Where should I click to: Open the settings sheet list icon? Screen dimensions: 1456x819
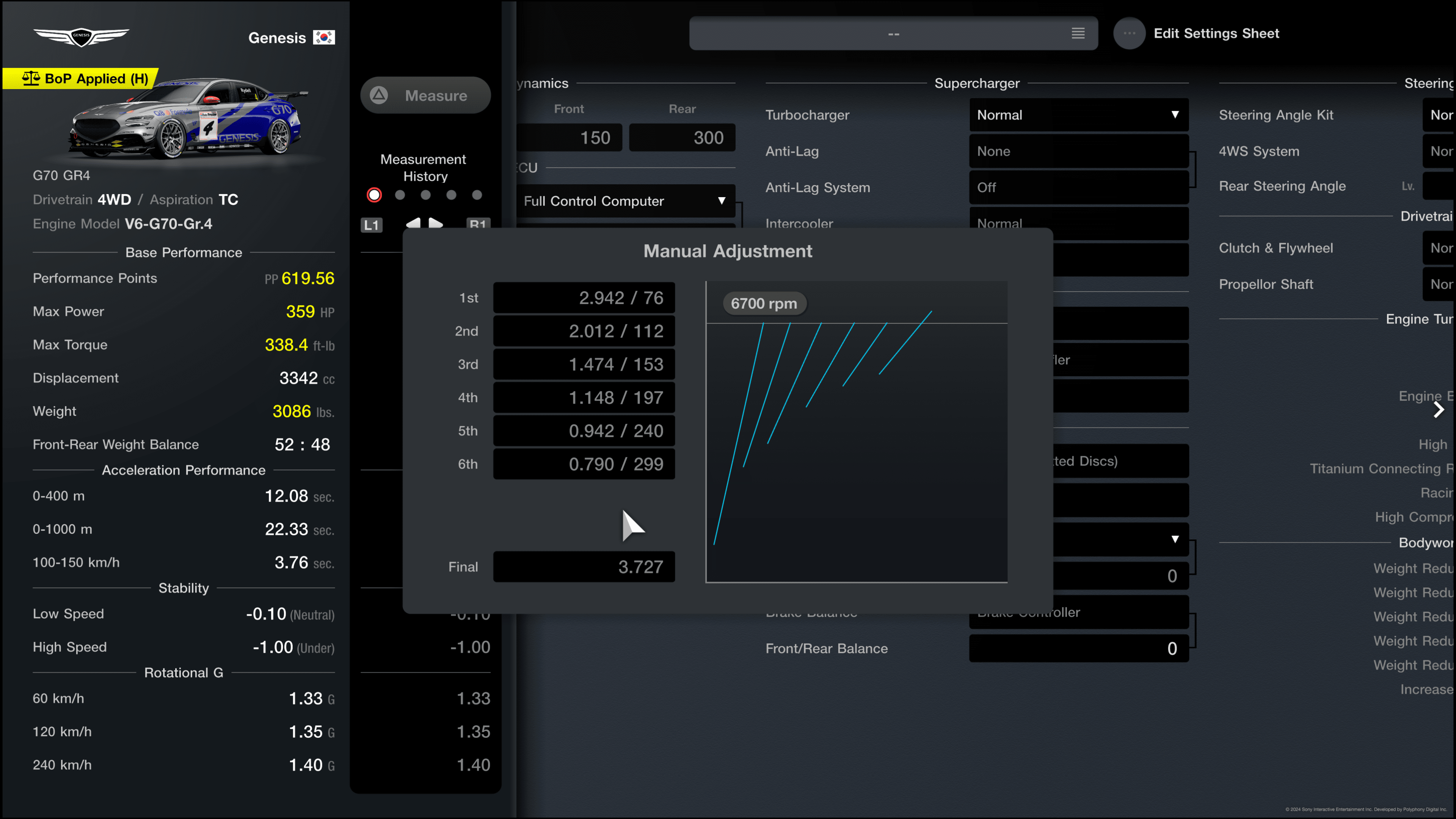(1078, 33)
